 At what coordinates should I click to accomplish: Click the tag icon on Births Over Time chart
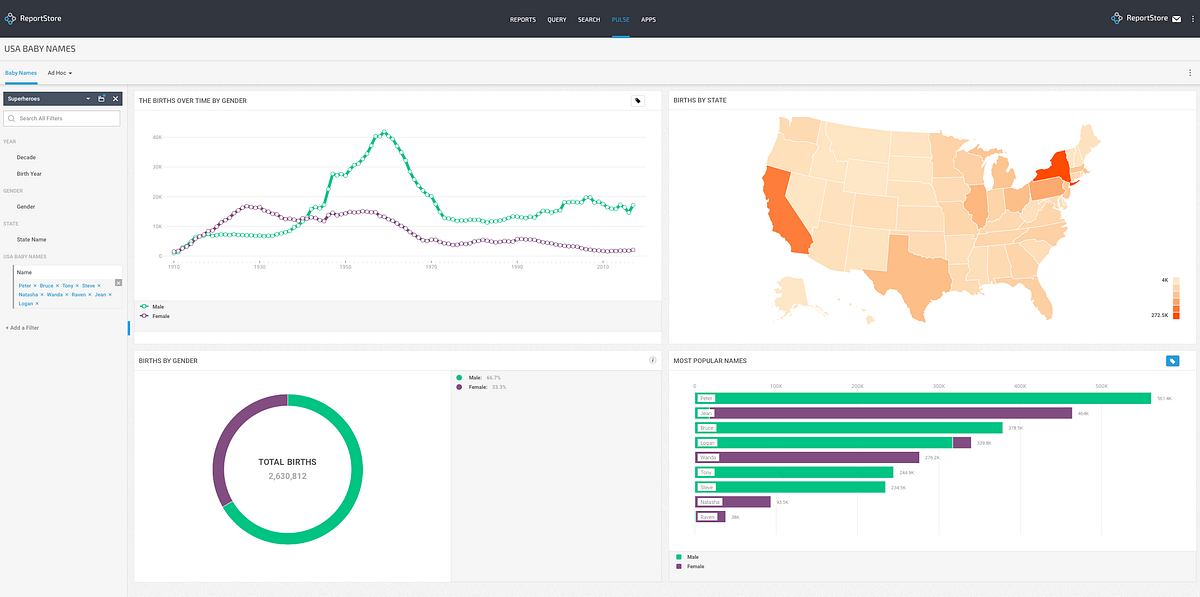(637, 101)
